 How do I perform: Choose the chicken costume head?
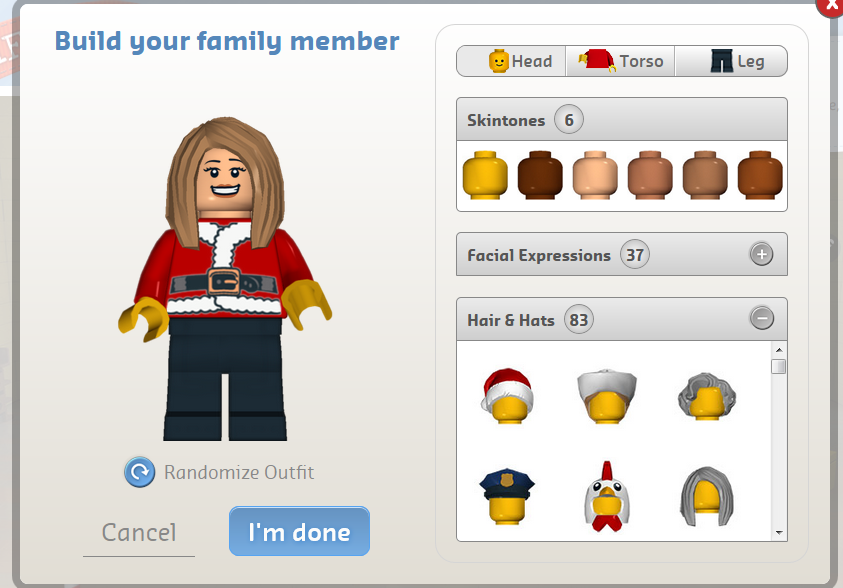point(607,496)
